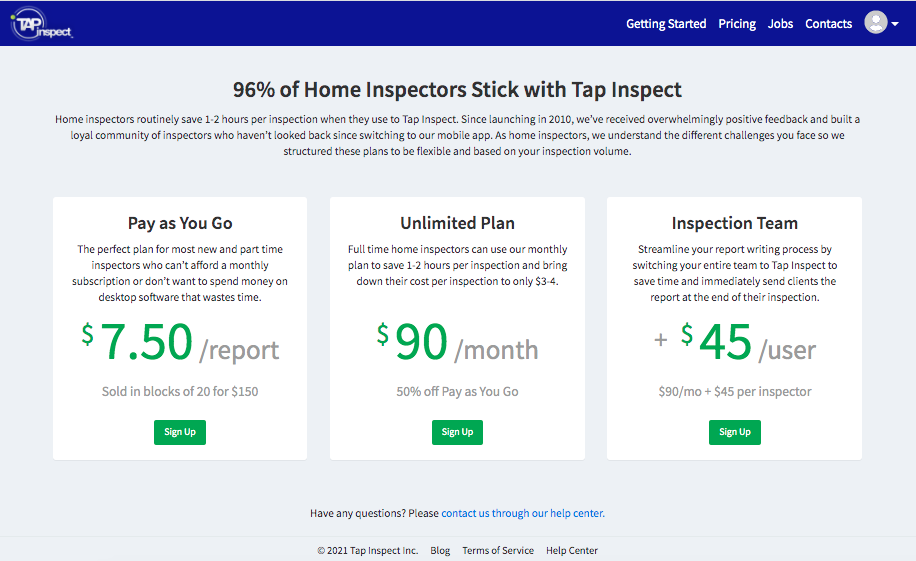Viewport: 916px width, 561px height.
Task: Sign up for Pay as You Go plan
Action: pyautogui.click(x=180, y=432)
